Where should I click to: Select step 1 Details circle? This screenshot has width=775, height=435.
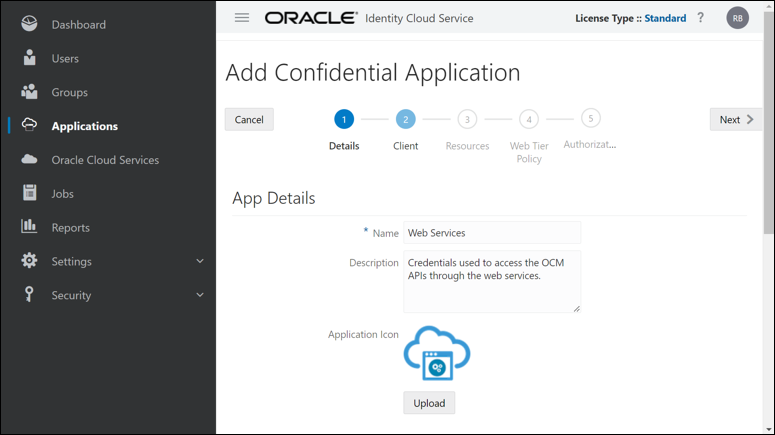pos(344,119)
